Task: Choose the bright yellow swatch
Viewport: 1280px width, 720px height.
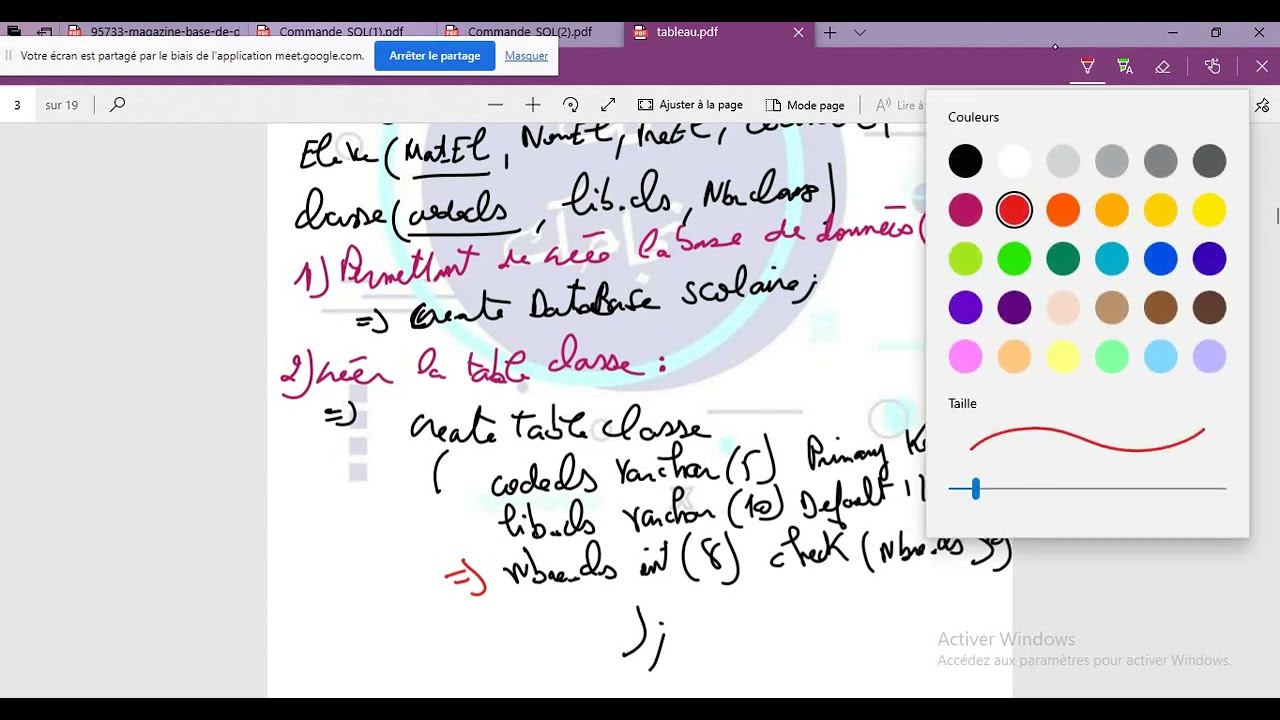Action: 1209,210
